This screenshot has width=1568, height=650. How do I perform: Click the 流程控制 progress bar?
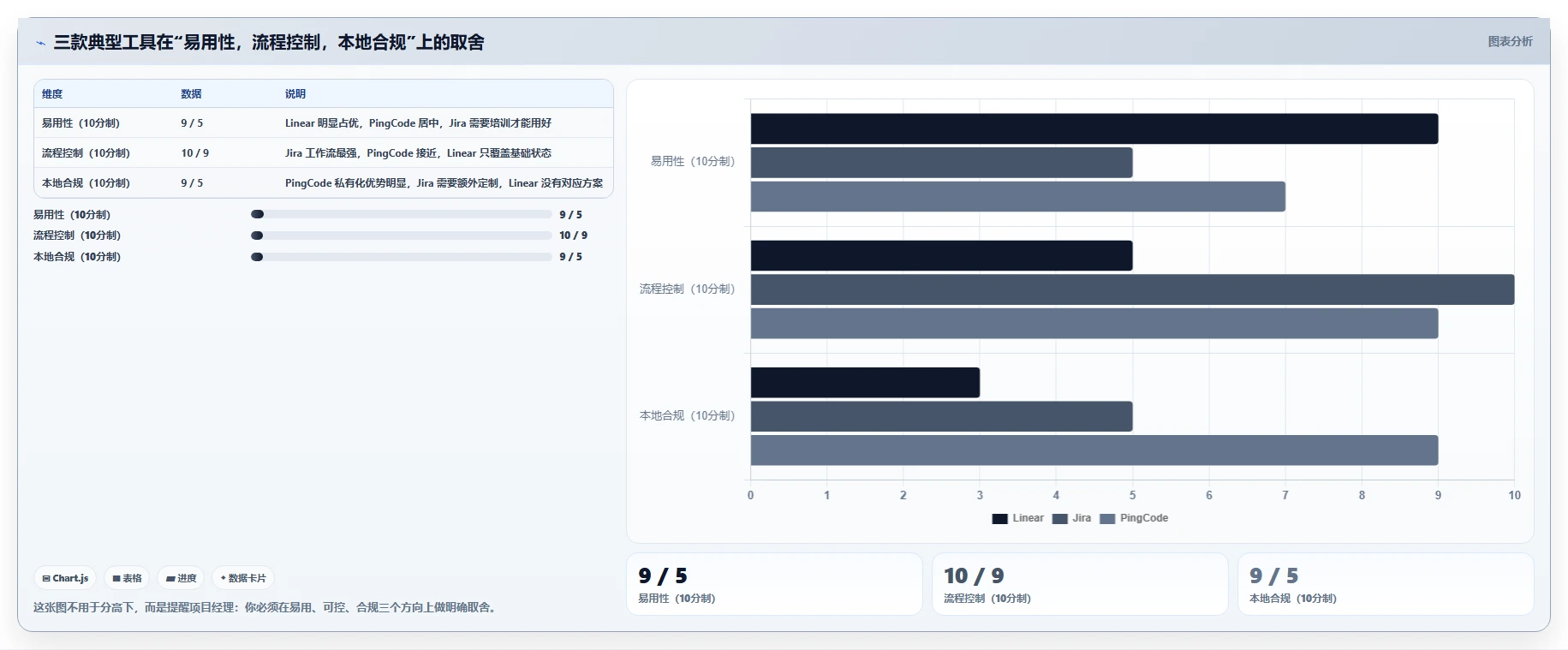click(x=401, y=236)
